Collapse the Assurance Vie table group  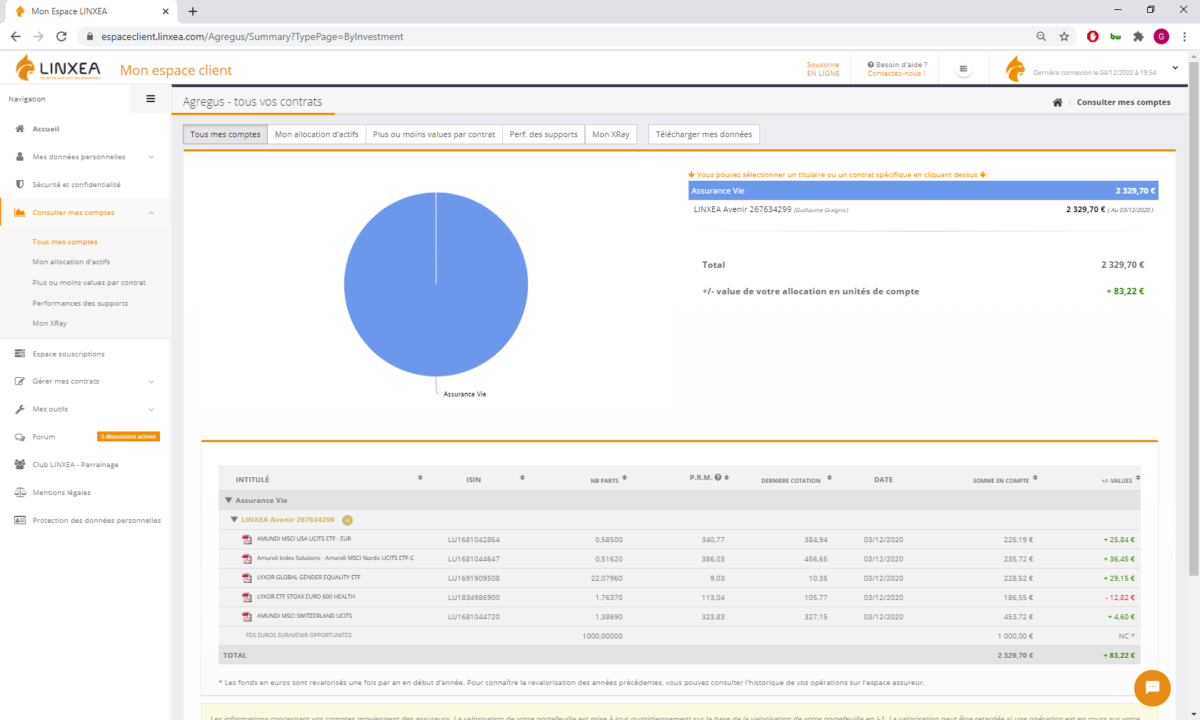(228, 500)
